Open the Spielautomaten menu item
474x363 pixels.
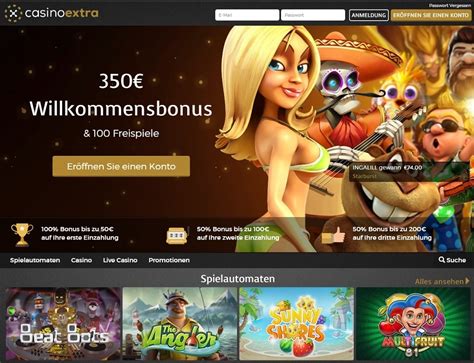[35, 260]
